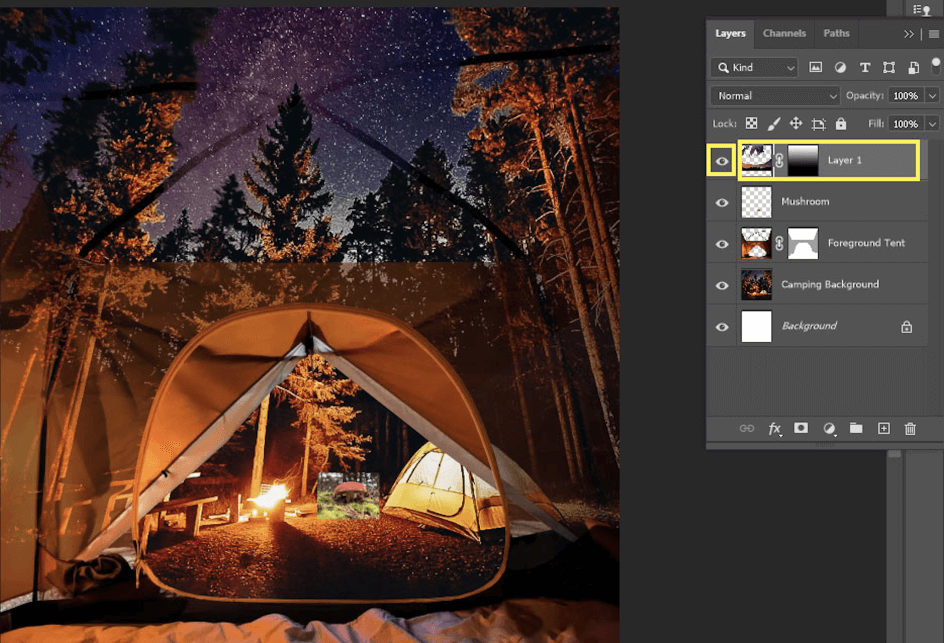Click the collapsed panel icon above Layers
This screenshot has height=643, width=944.
click(x=921, y=10)
